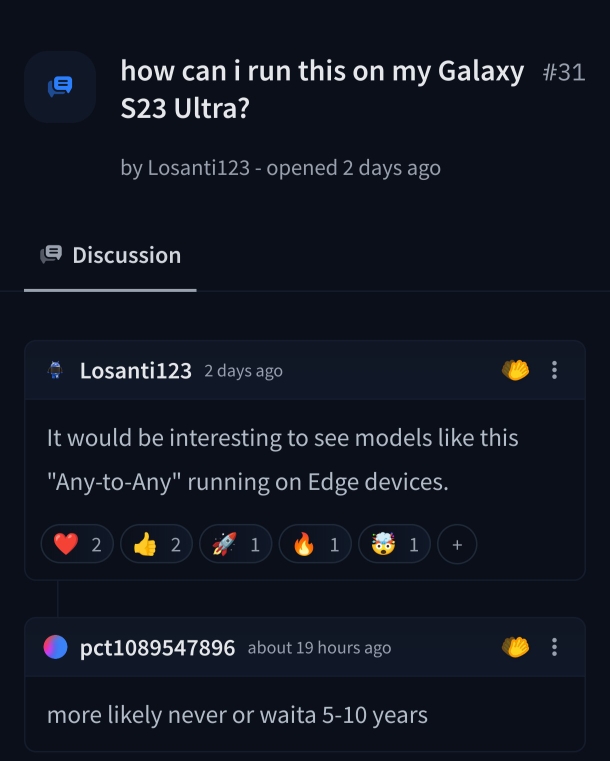Screen dimensions: 610x761
Task: Click clapping hands icon on Losanti123's post
Action: 515,370
